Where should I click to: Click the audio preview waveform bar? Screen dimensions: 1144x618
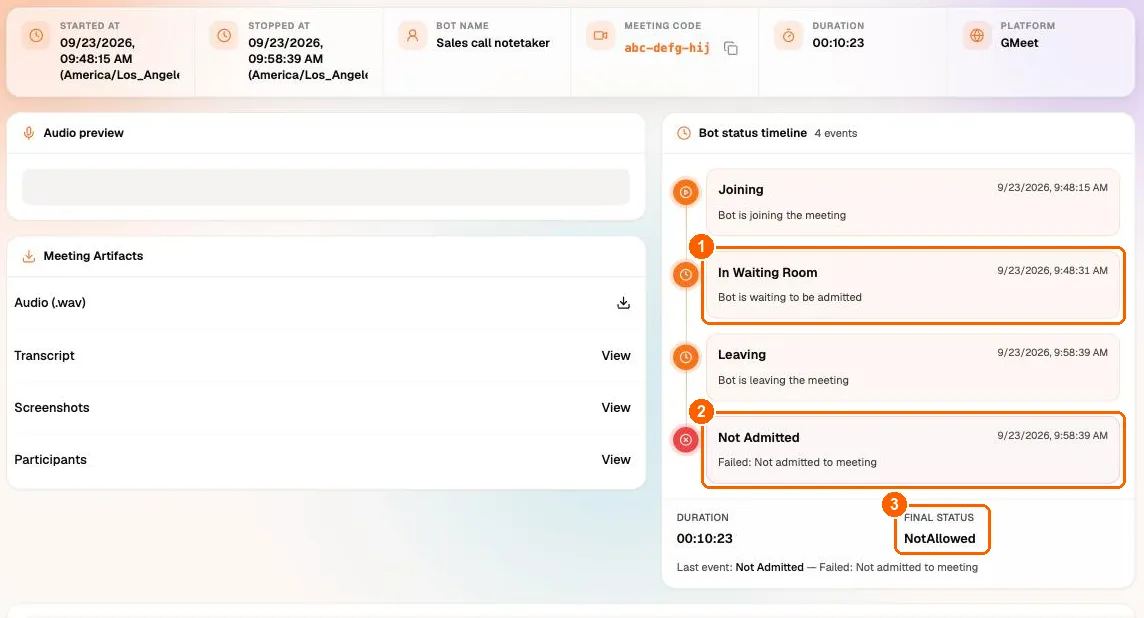(x=326, y=188)
